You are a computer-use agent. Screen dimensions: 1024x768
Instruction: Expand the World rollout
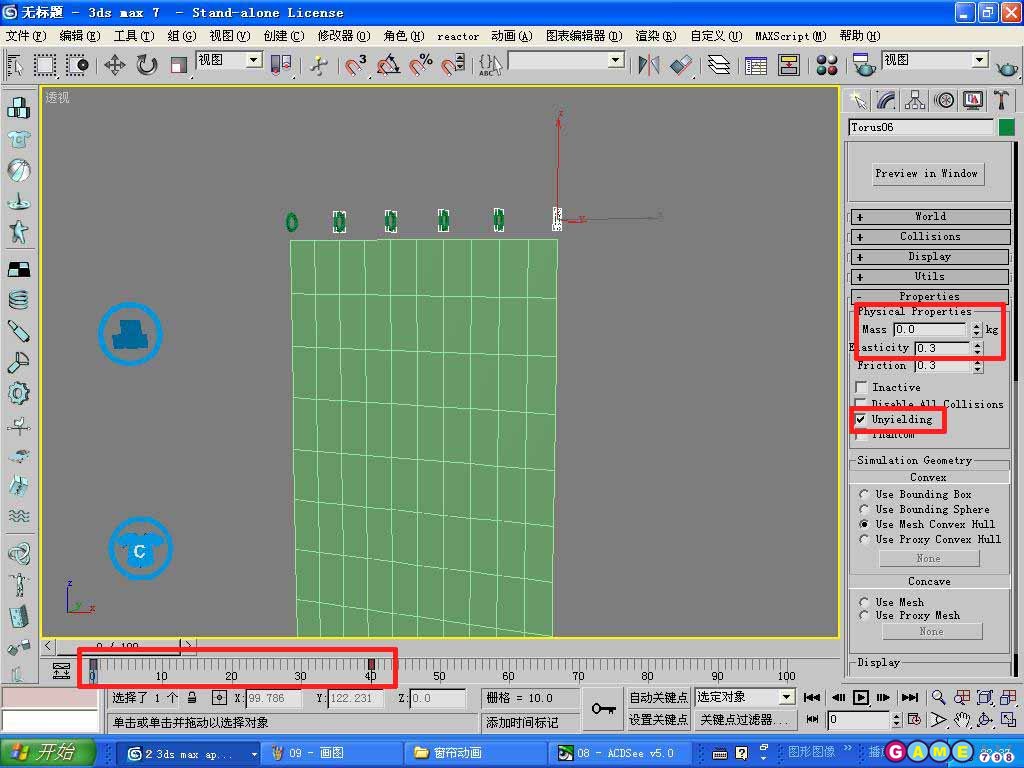click(930, 217)
